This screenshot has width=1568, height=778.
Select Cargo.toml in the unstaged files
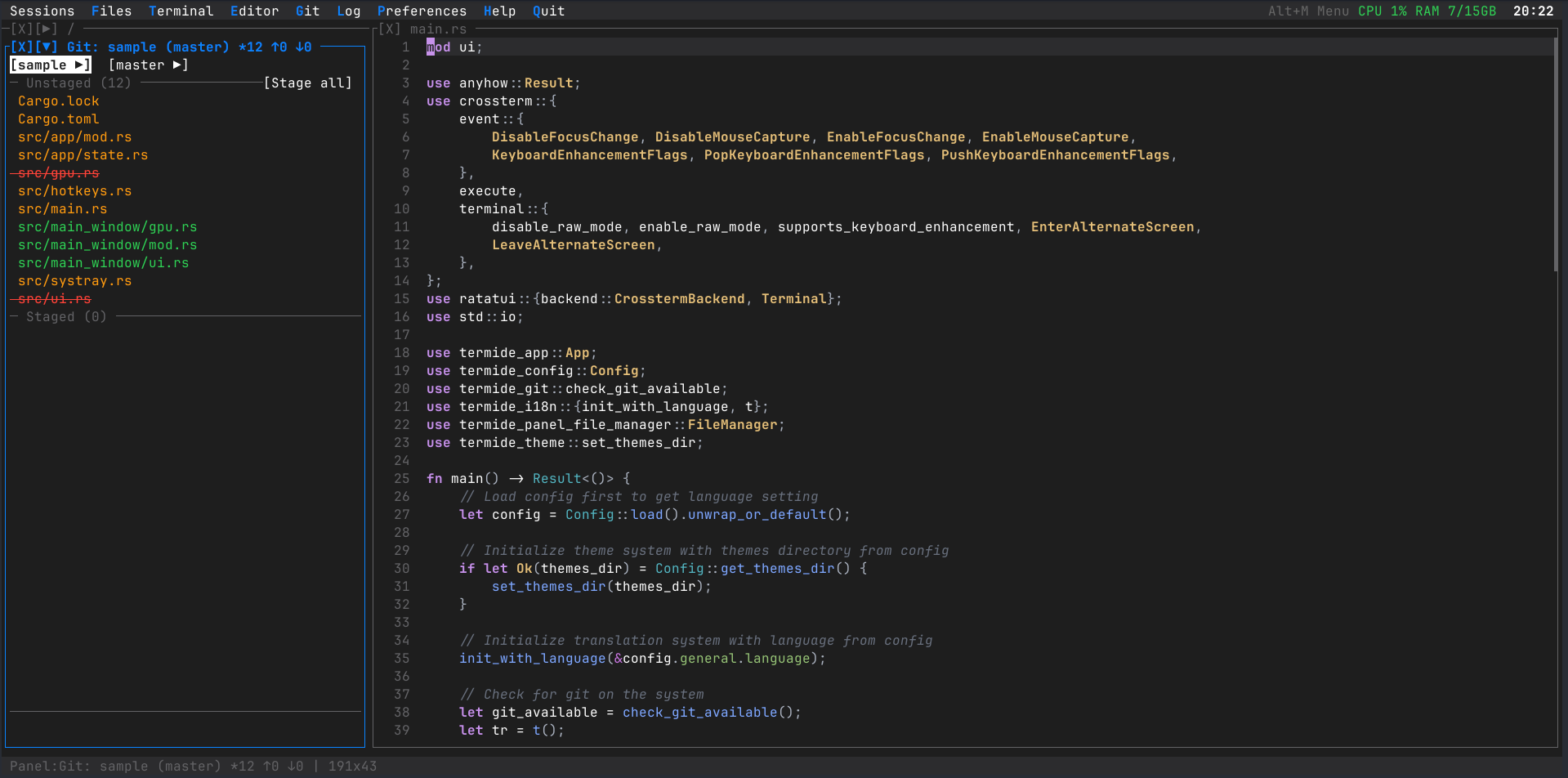[58, 118]
